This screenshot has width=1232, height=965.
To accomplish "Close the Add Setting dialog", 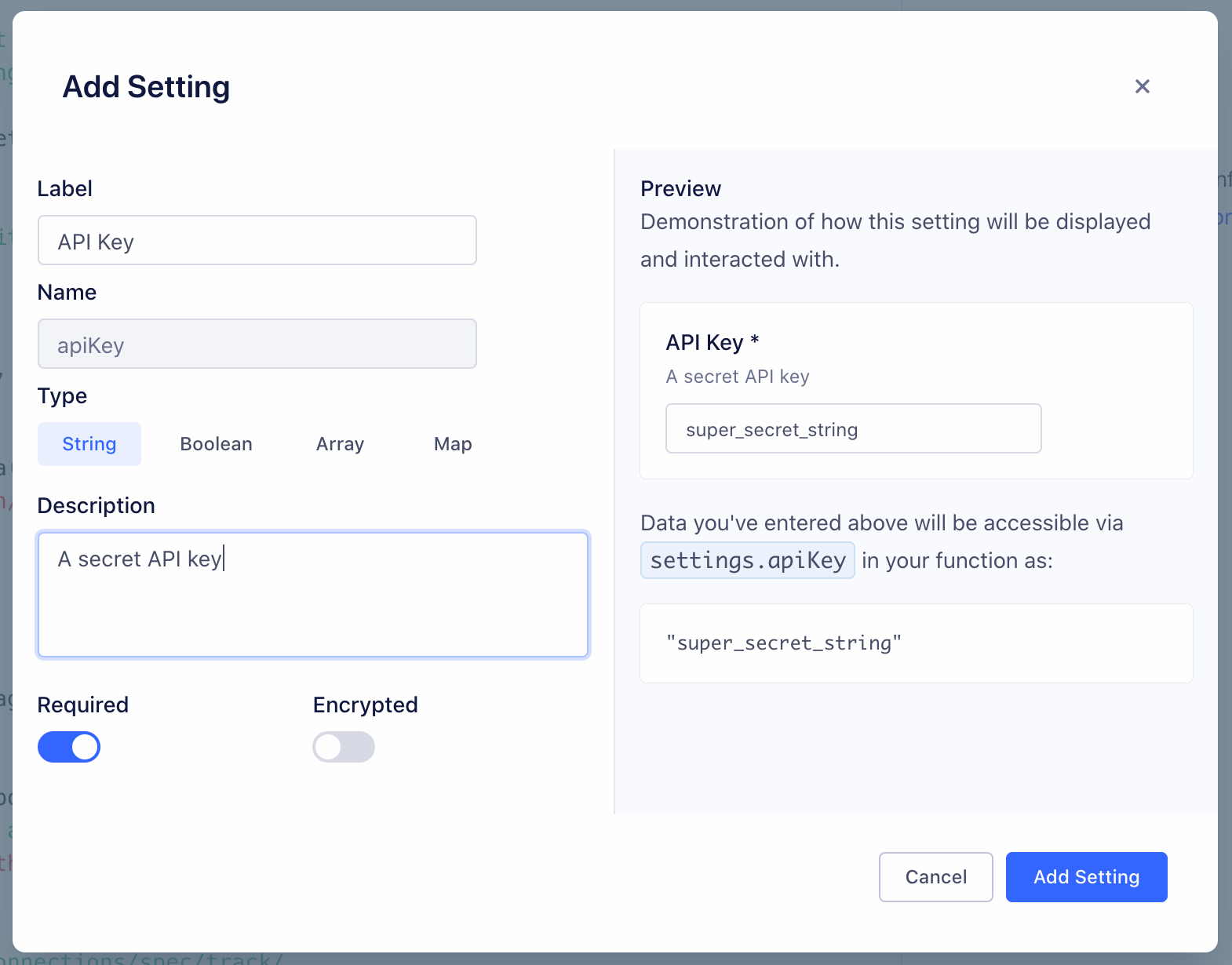I will coord(1142,86).
